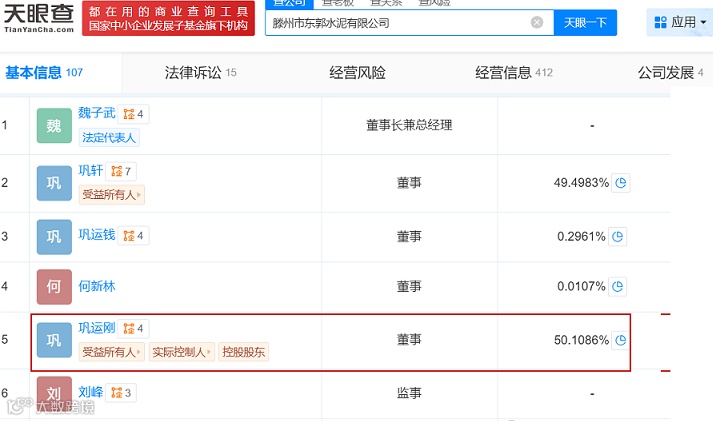This screenshot has width=713, height=421.
Task: Click the TianYanCha logo
Action: (x=39, y=18)
